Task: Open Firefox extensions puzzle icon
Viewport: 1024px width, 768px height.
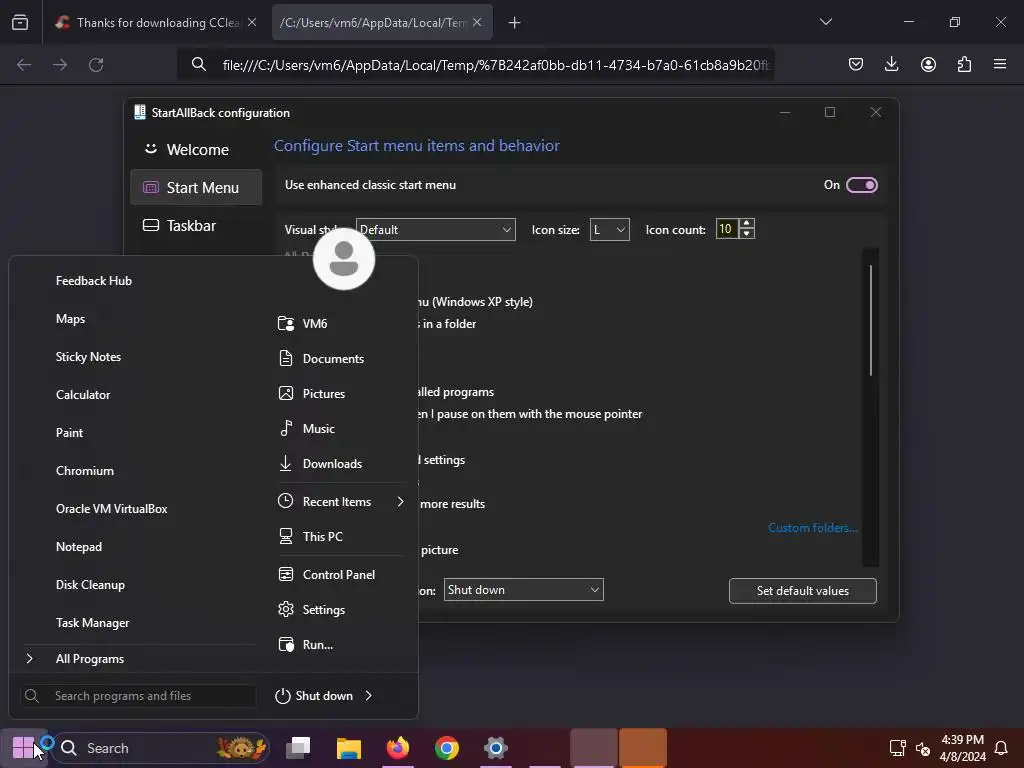Action: [x=964, y=64]
